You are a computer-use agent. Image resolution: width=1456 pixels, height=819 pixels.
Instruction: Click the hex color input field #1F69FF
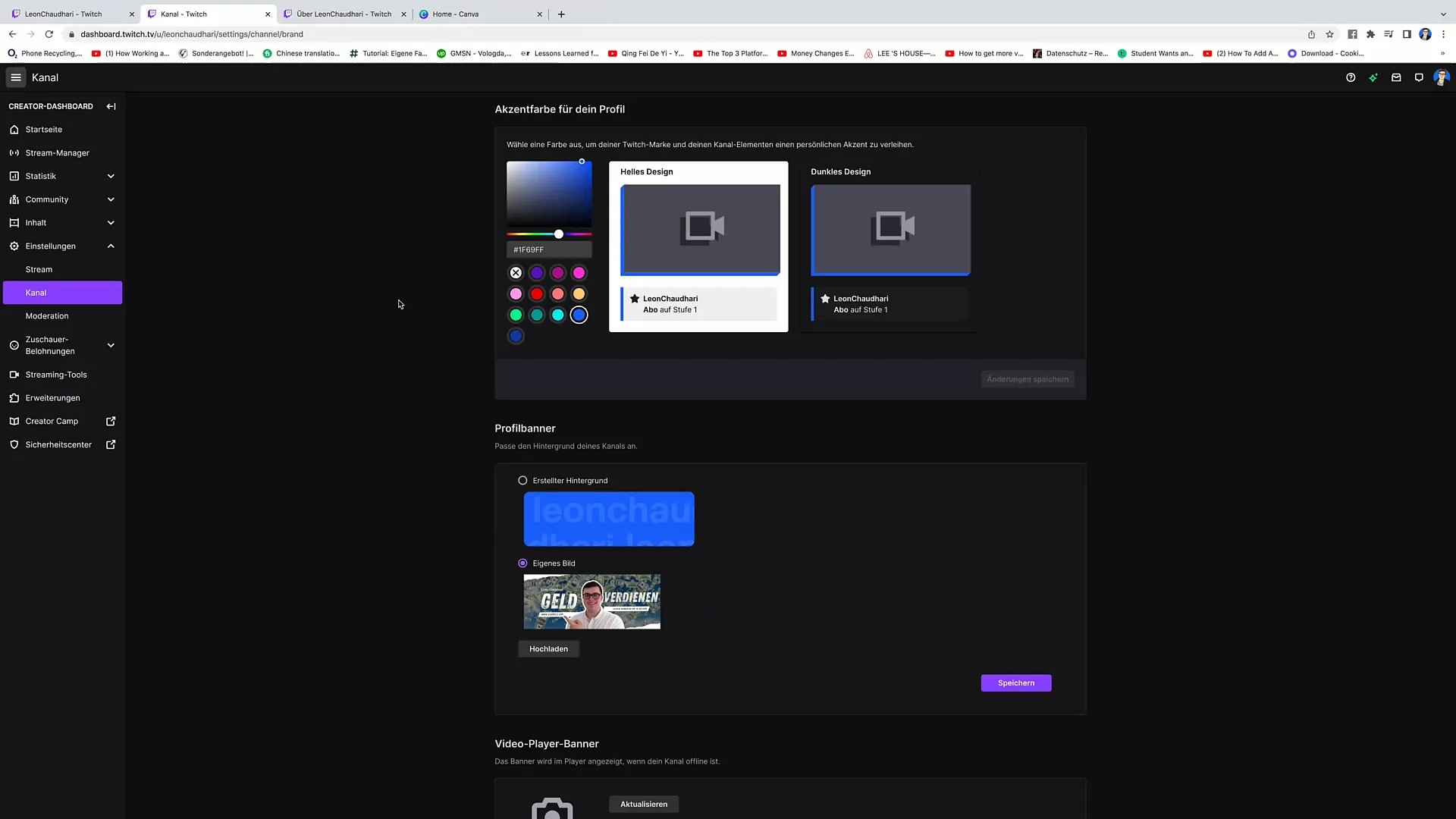pyautogui.click(x=549, y=250)
